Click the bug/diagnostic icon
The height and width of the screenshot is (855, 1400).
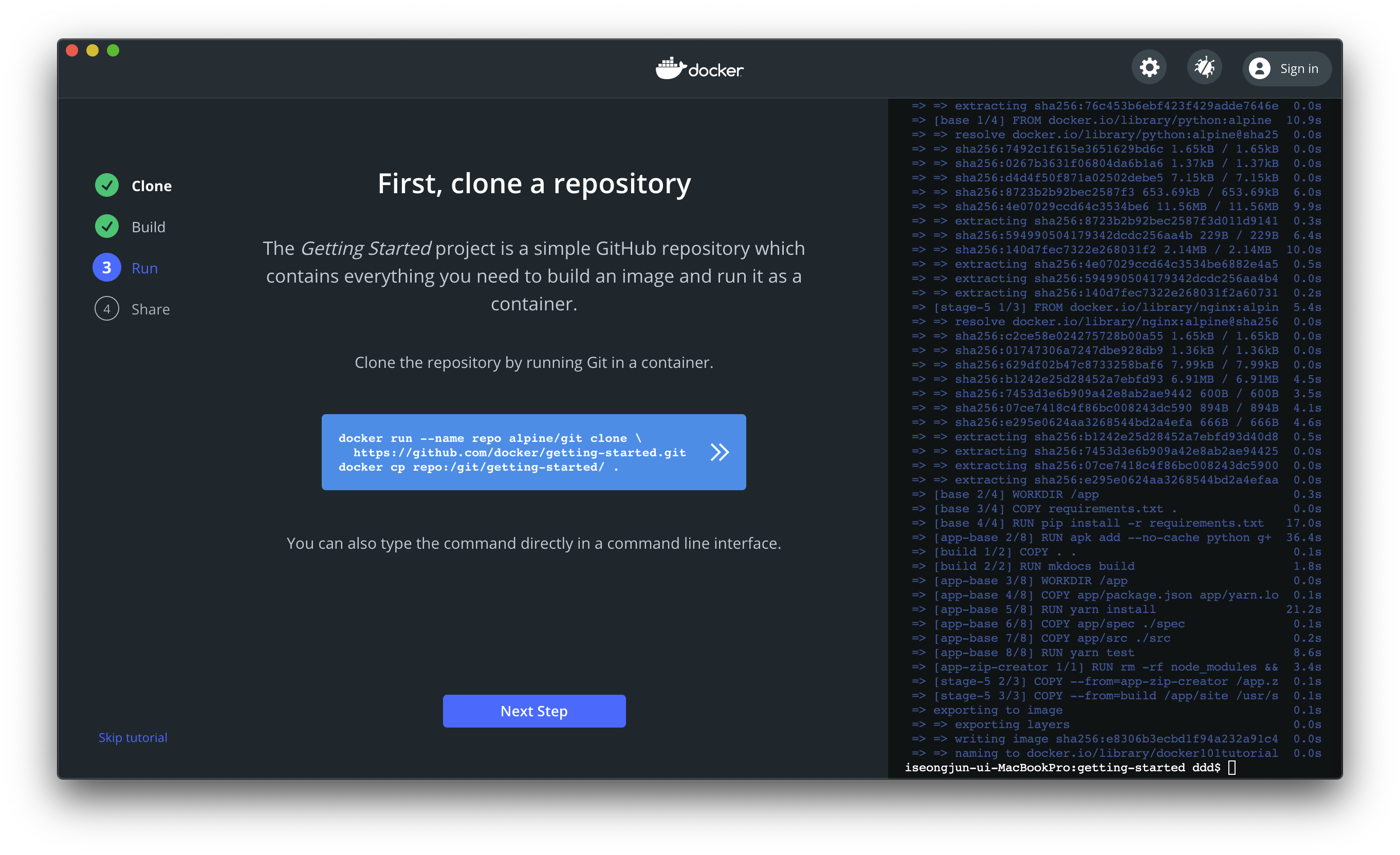click(1205, 68)
